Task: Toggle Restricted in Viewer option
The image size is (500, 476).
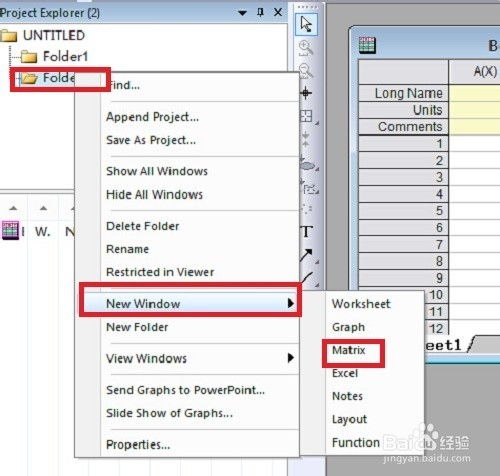Action: point(160,272)
